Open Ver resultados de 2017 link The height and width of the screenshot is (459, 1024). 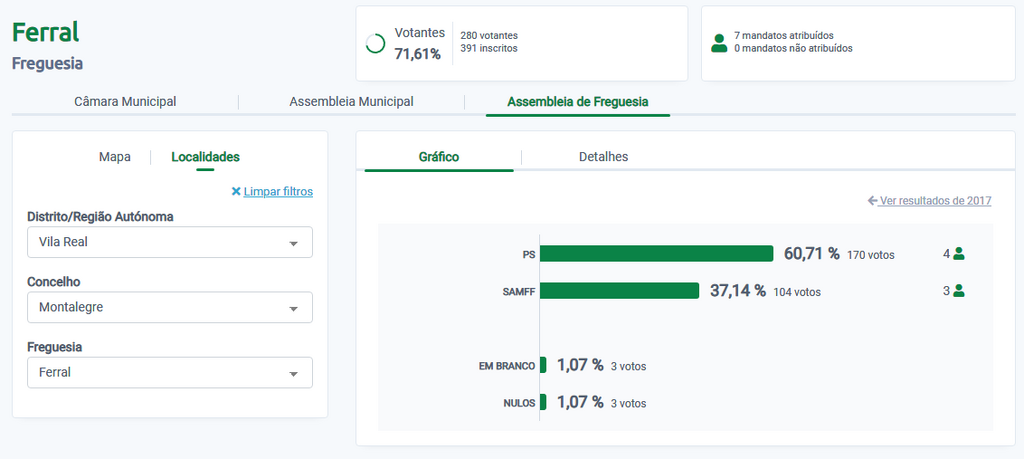pyautogui.click(x=935, y=201)
